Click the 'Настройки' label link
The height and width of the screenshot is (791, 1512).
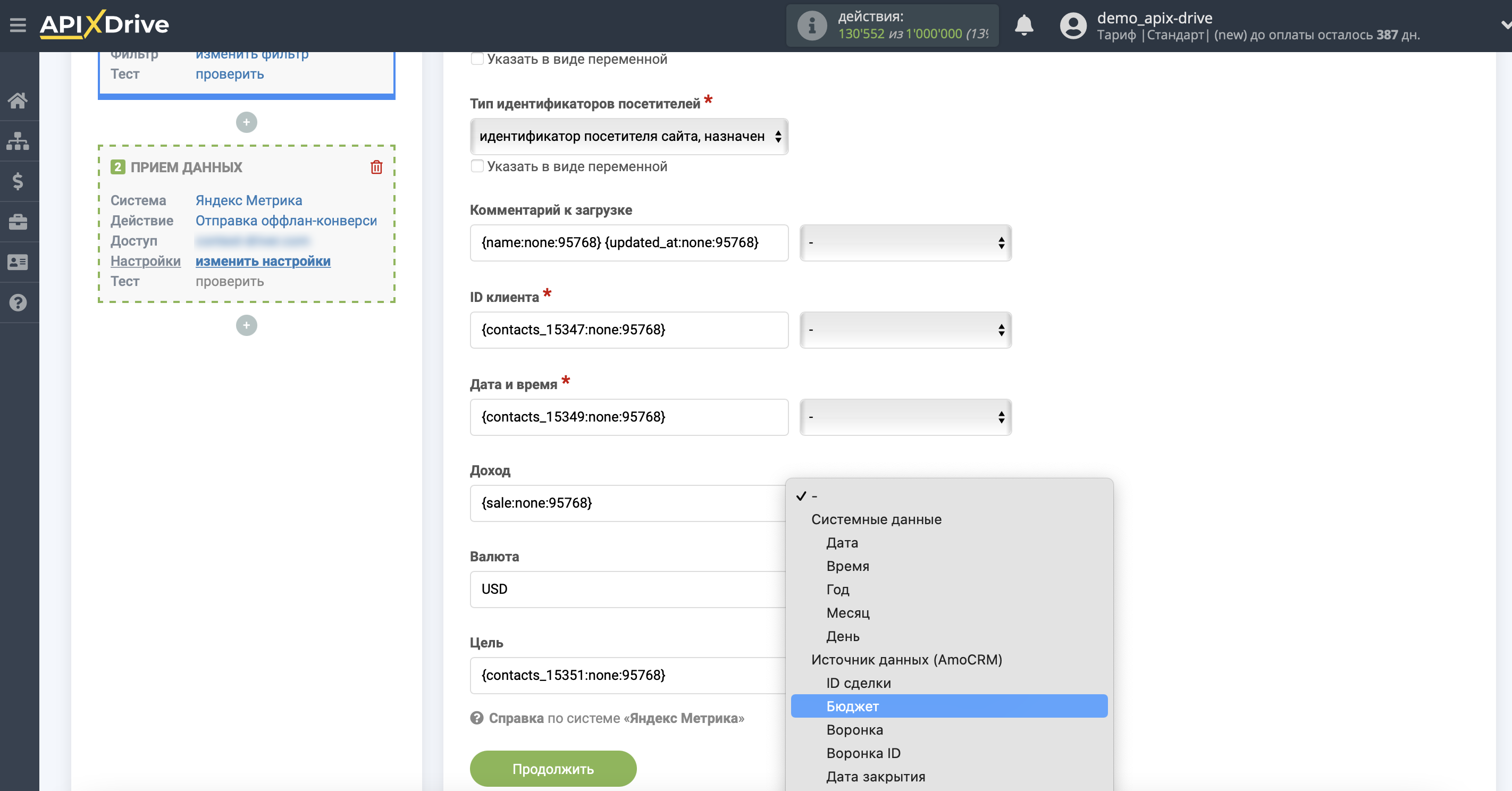pyautogui.click(x=146, y=261)
